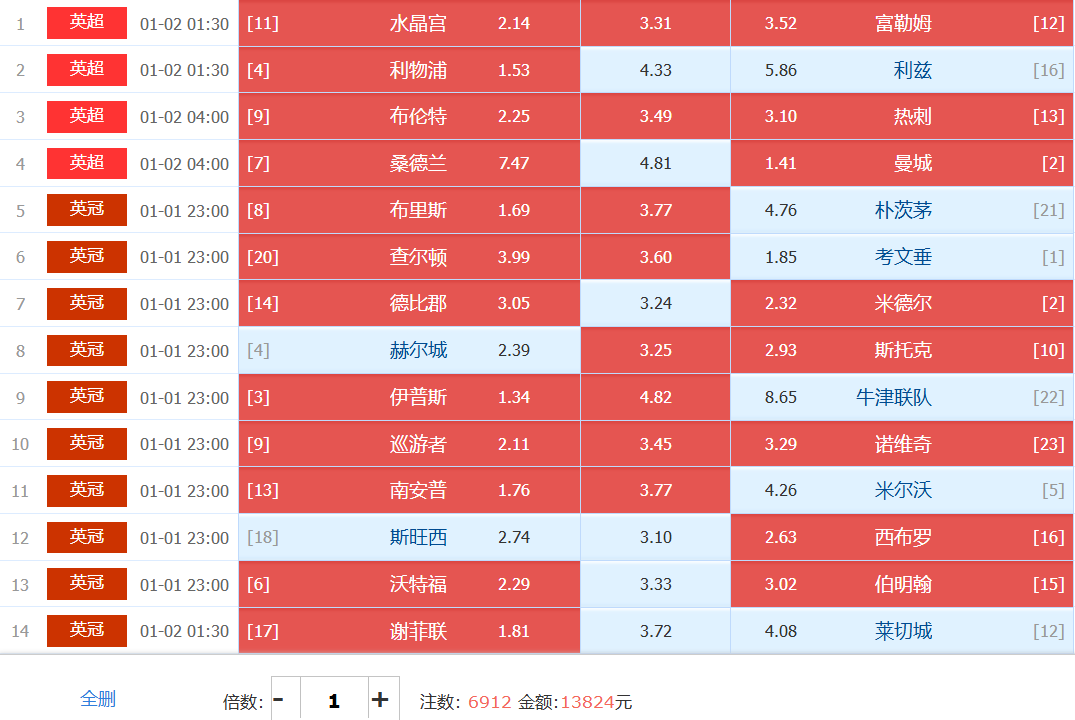Screen dimensions: 1075x720
Task: Click the 全删 delete-all link
Action: click(x=98, y=699)
